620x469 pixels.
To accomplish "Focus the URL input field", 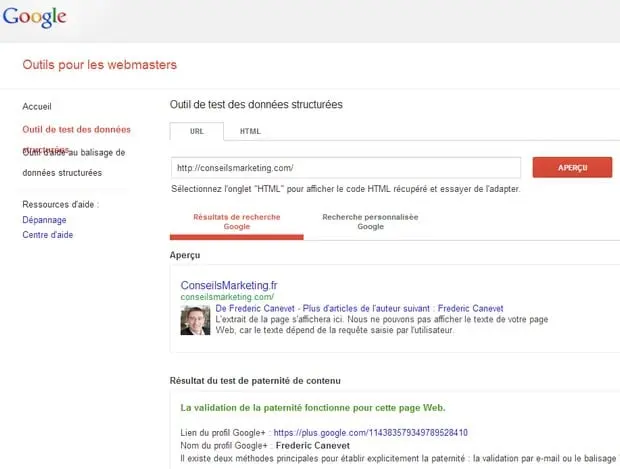I will (x=346, y=168).
